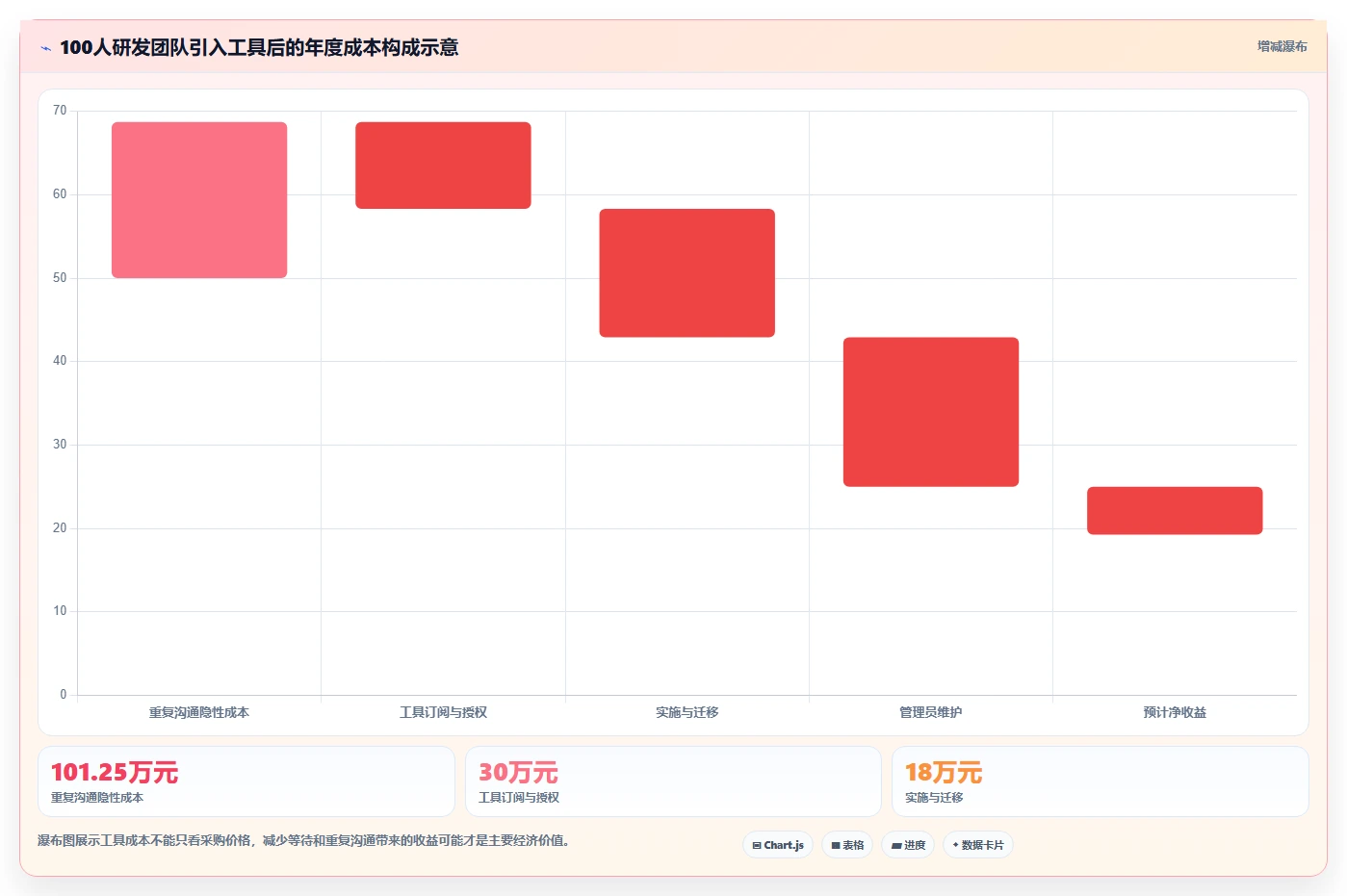Click the pink 重复沟通隐性成本 waterfall bar

point(199,200)
